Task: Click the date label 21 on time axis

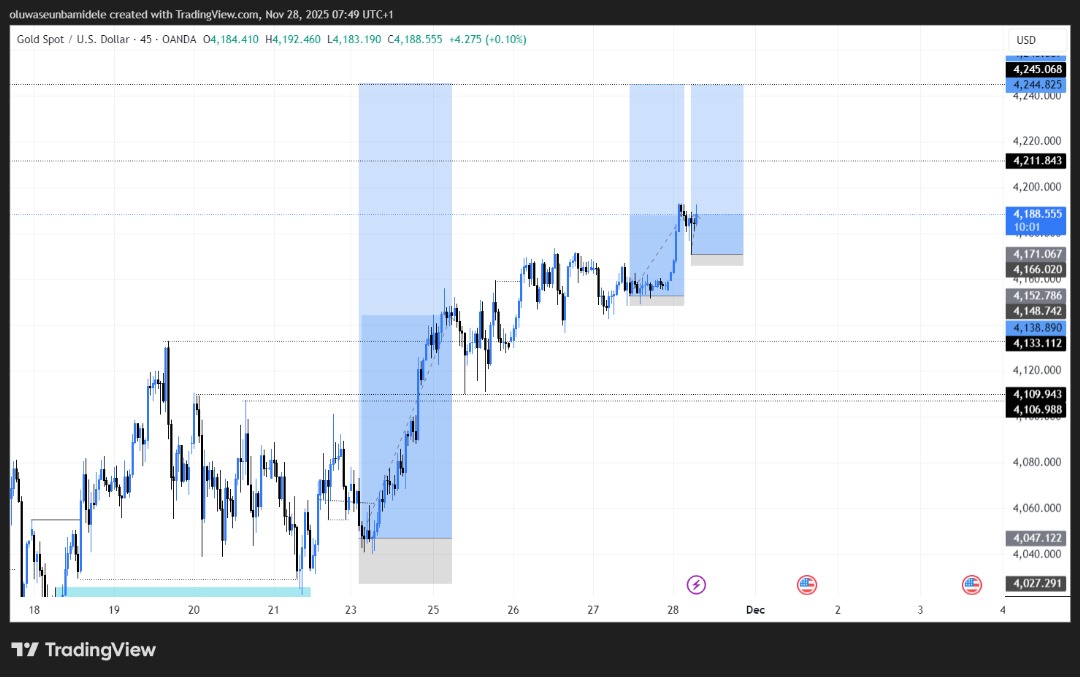Action: [x=273, y=610]
